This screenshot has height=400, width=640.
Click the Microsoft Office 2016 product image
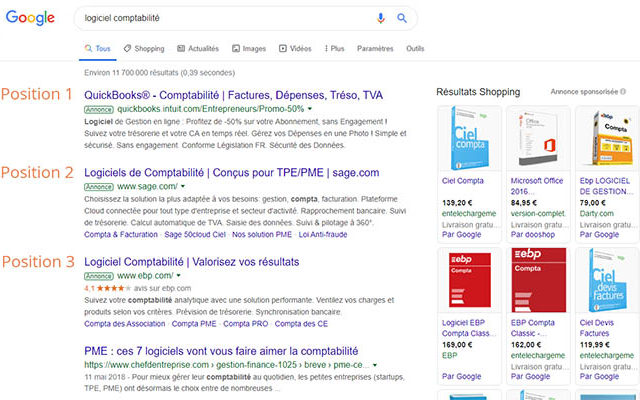[x=538, y=138]
